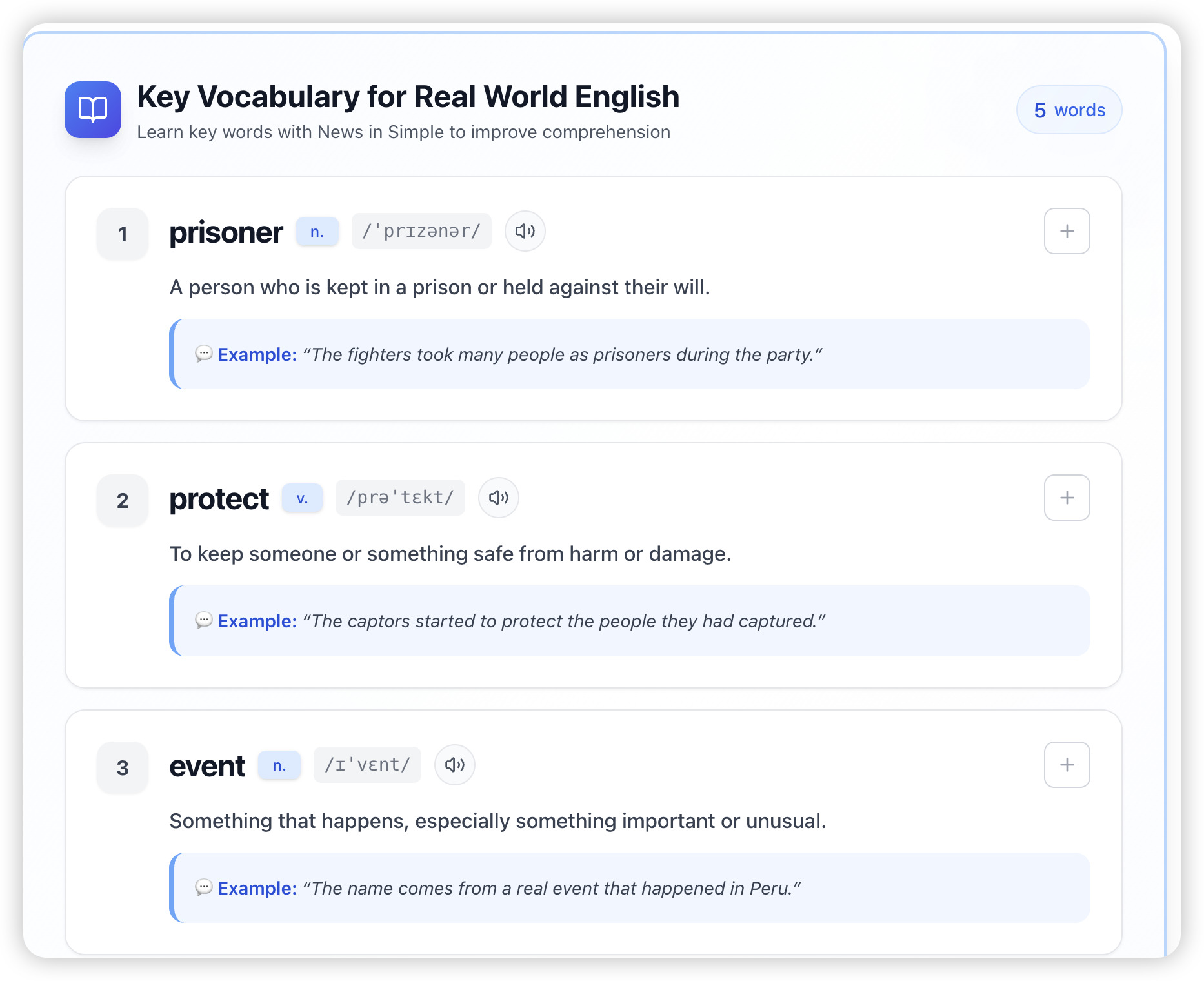Click the phonetic transcription for event
Image resolution: width=1204 pixels, height=981 pixels.
pos(367,765)
